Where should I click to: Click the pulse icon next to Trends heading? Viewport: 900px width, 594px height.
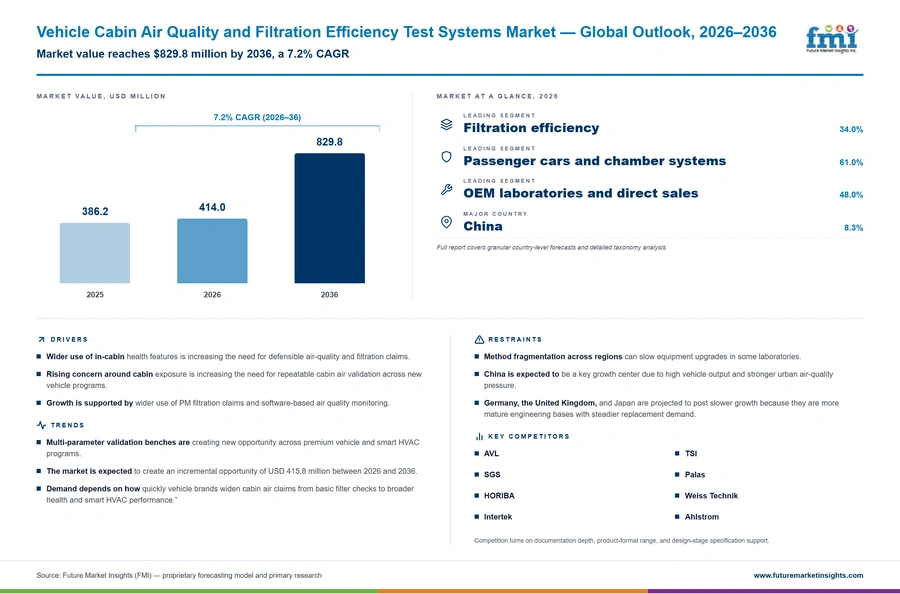pos(41,425)
